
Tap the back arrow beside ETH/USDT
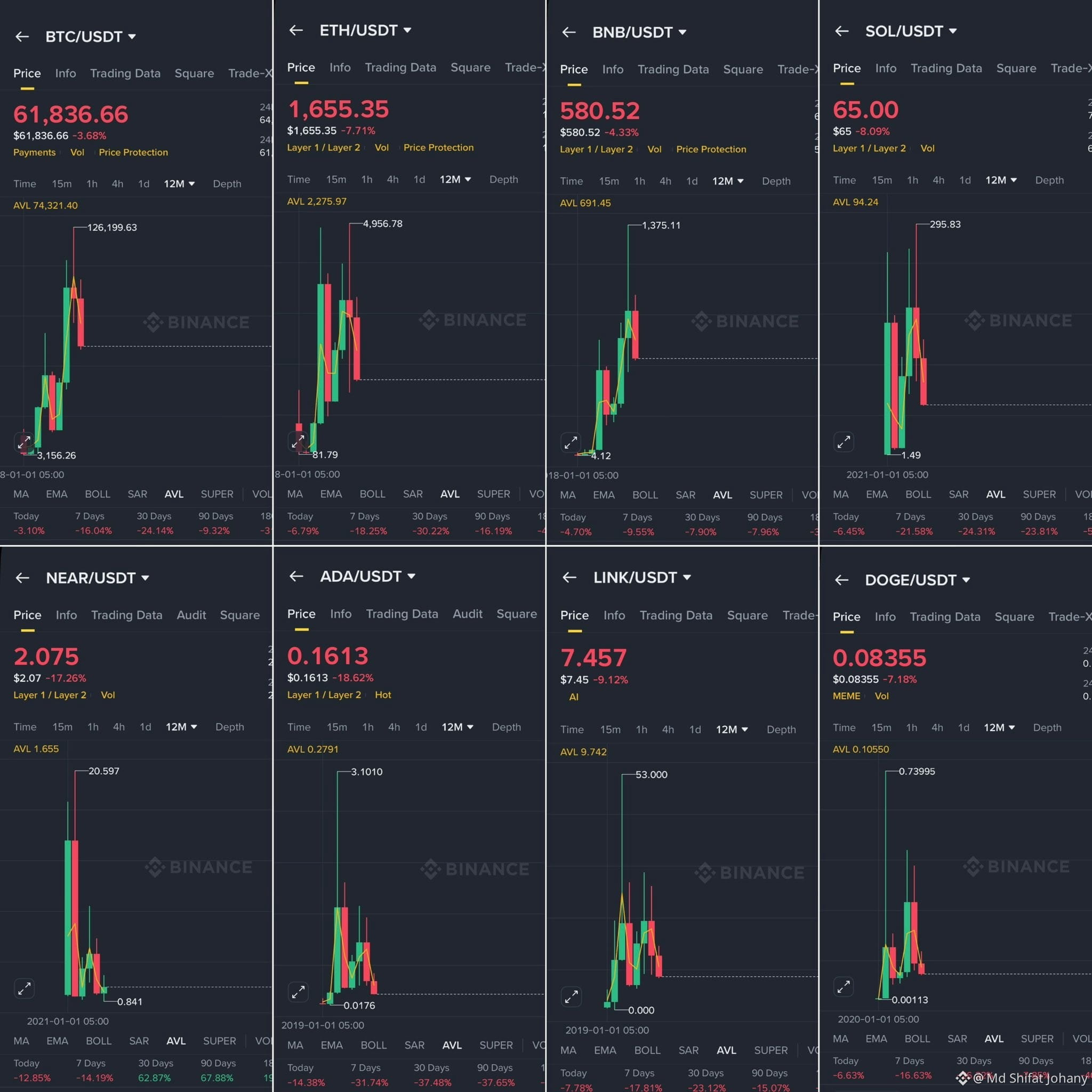[295, 30]
